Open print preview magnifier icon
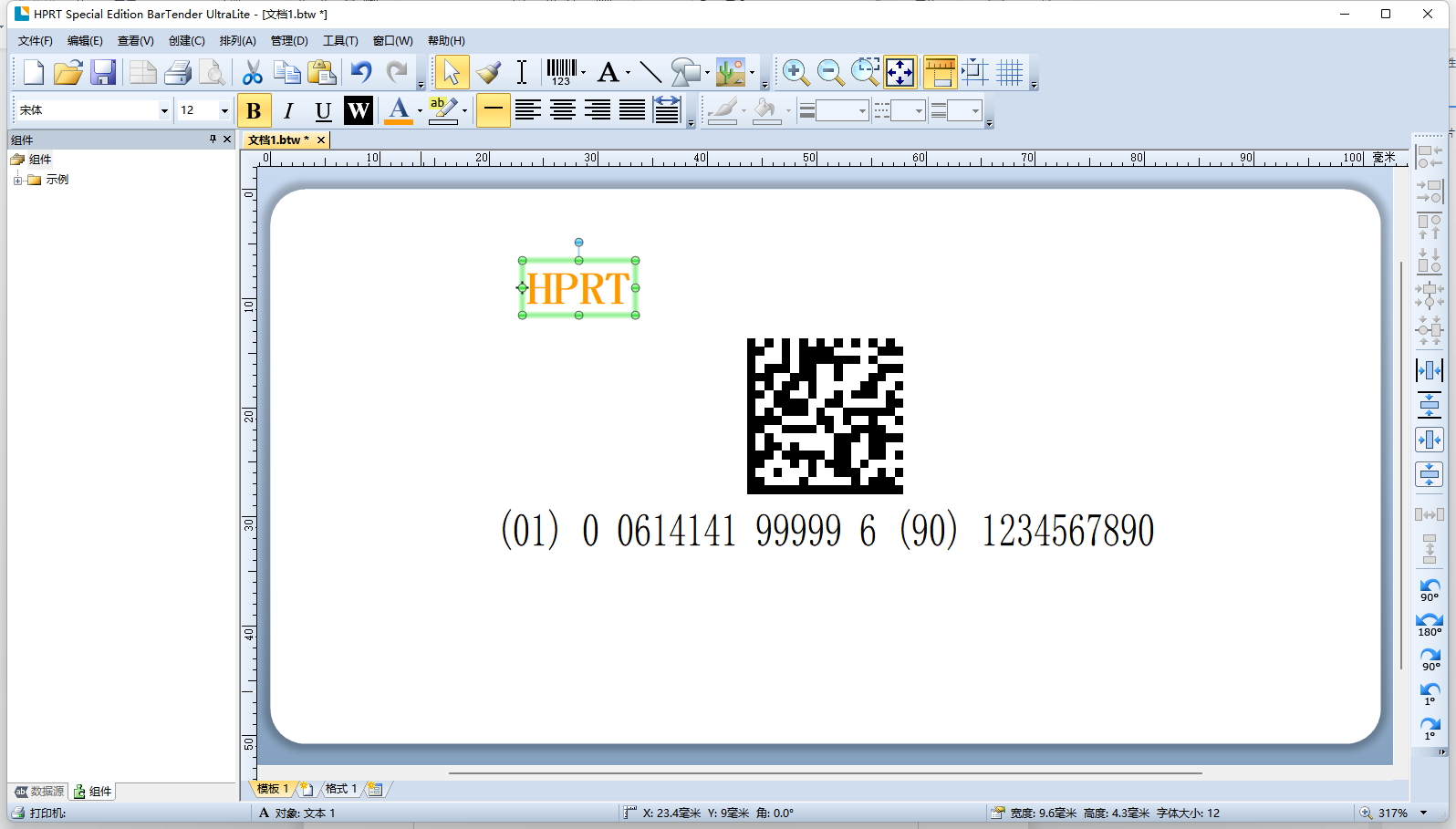Viewport: 1456px width, 829px height. pyautogui.click(x=212, y=72)
